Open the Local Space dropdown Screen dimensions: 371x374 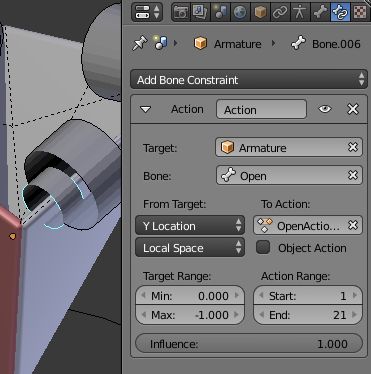[190, 247]
